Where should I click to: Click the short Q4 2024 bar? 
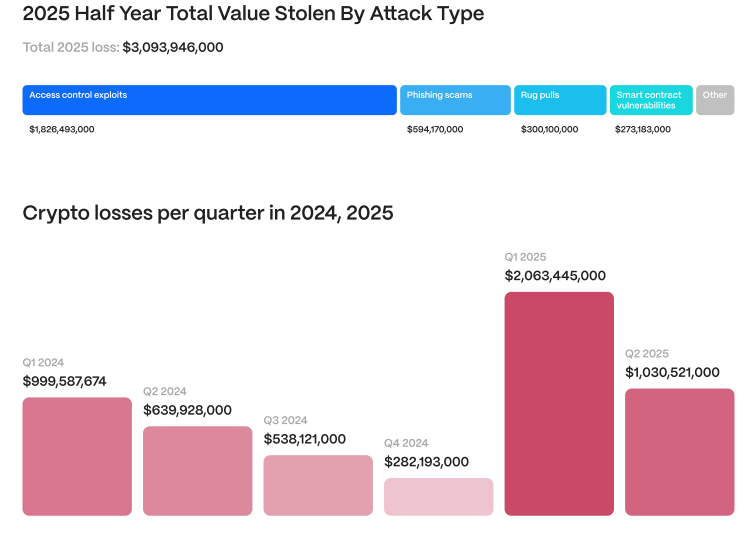point(438,497)
